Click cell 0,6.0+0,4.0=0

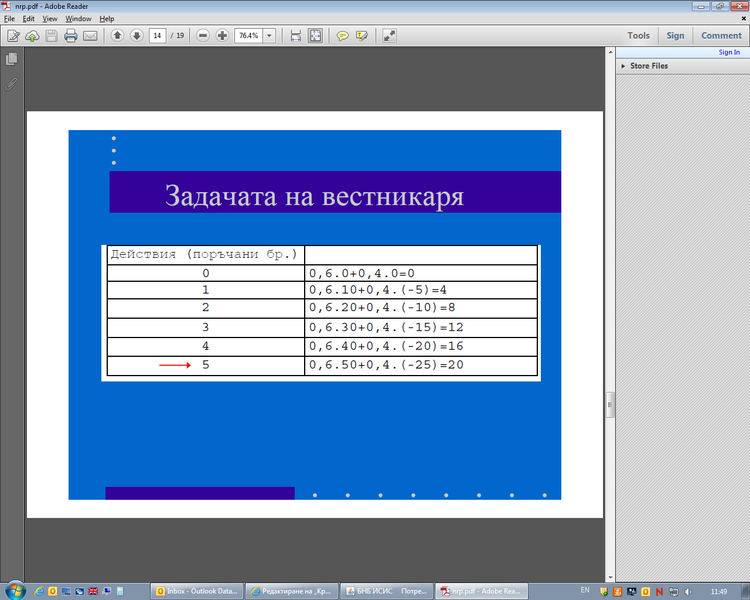coord(421,273)
